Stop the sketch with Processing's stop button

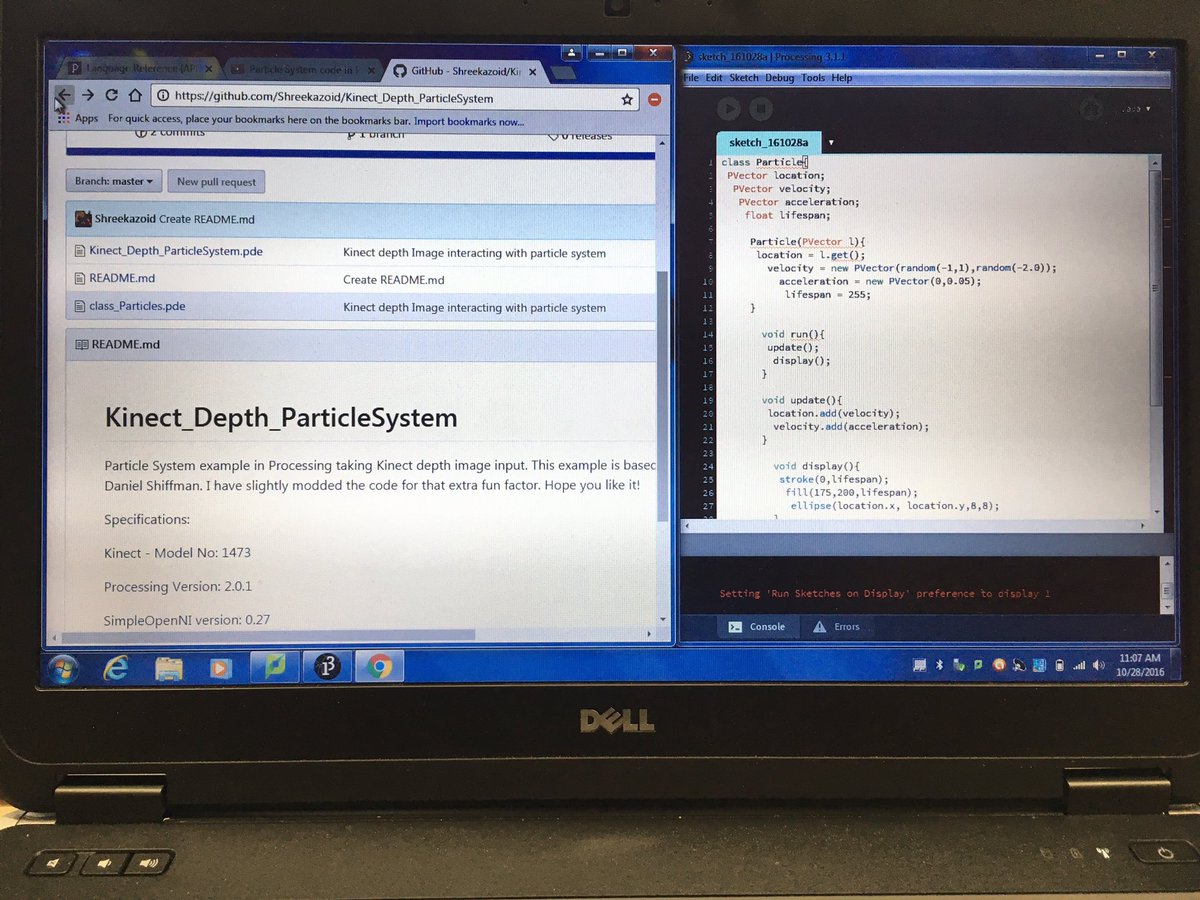tap(760, 108)
